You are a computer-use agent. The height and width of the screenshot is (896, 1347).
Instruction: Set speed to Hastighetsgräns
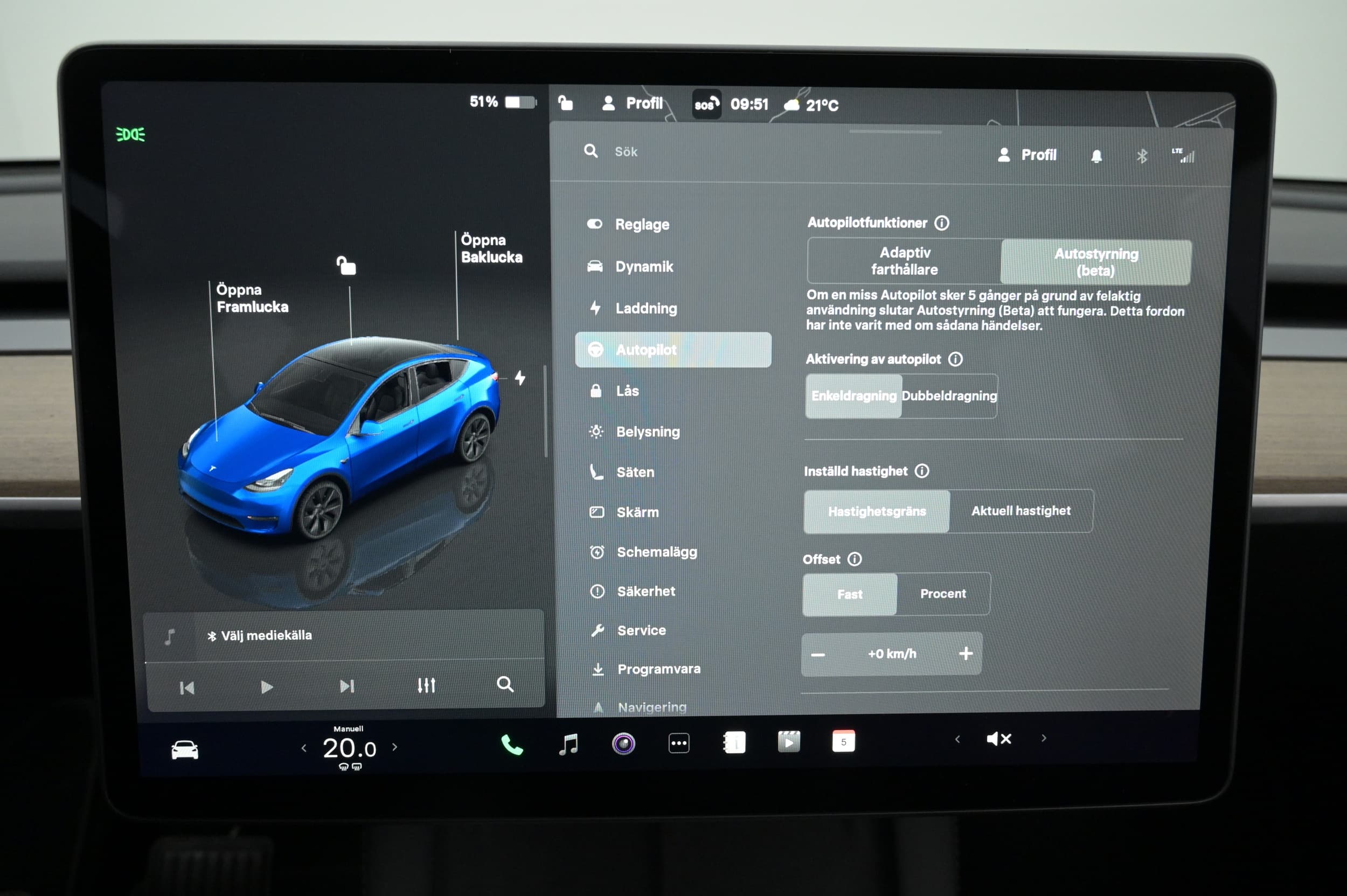877,511
